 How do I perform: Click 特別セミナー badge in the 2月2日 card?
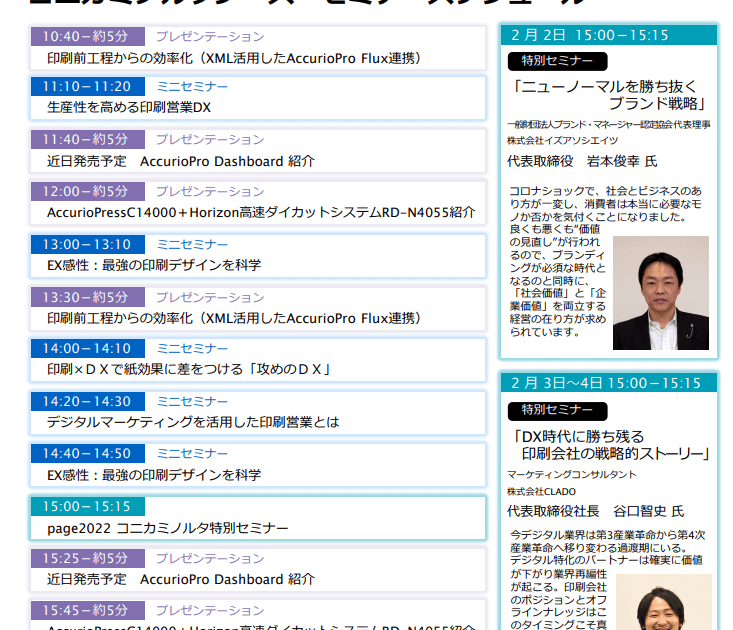pyautogui.click(x=557, y=61)
